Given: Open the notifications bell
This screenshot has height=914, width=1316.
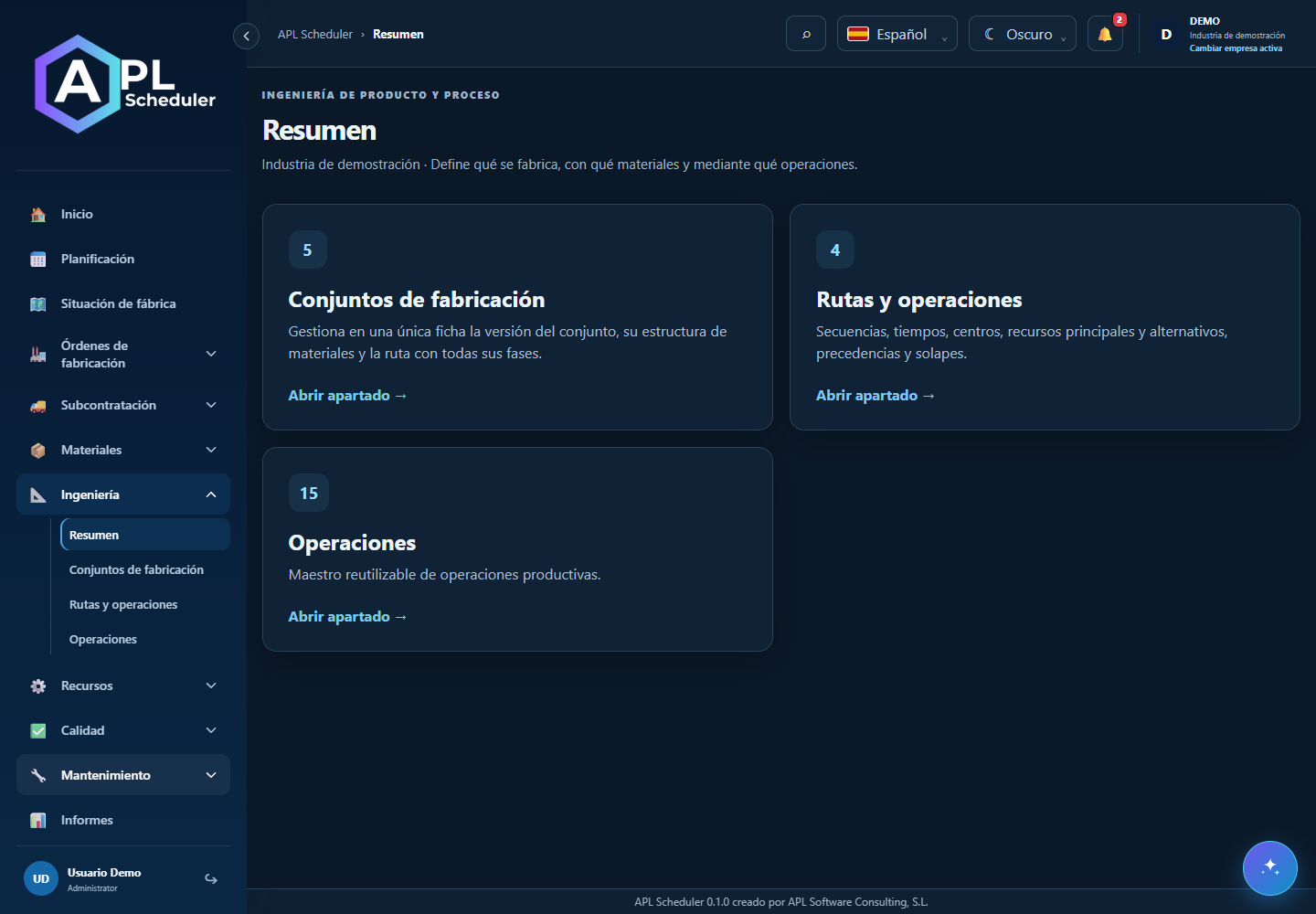Looking at the screenshot, I should pyautogui.click(x=1105, y=34).
